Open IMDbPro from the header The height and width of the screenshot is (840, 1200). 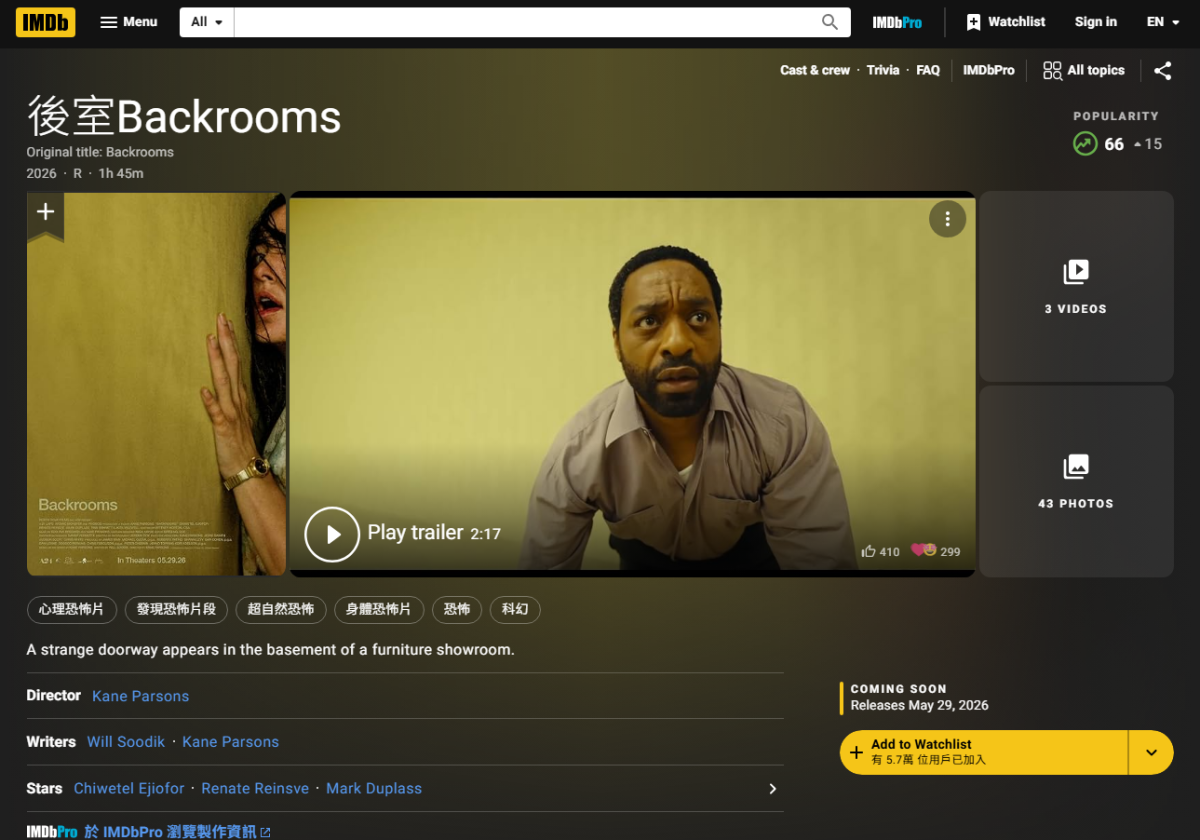(897, 22)
